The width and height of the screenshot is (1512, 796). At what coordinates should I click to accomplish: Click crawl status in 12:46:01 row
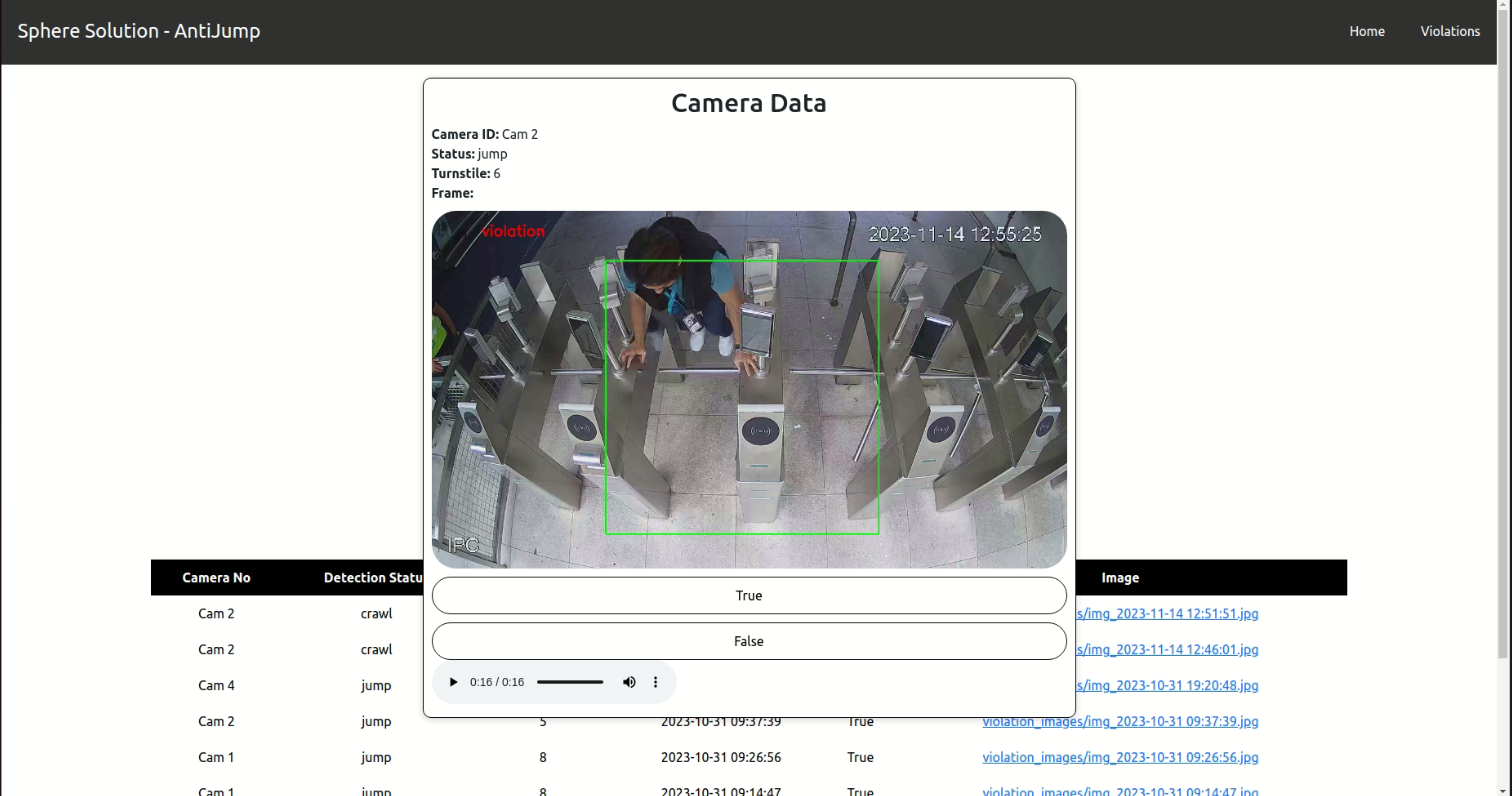click(x=376, y=649)
